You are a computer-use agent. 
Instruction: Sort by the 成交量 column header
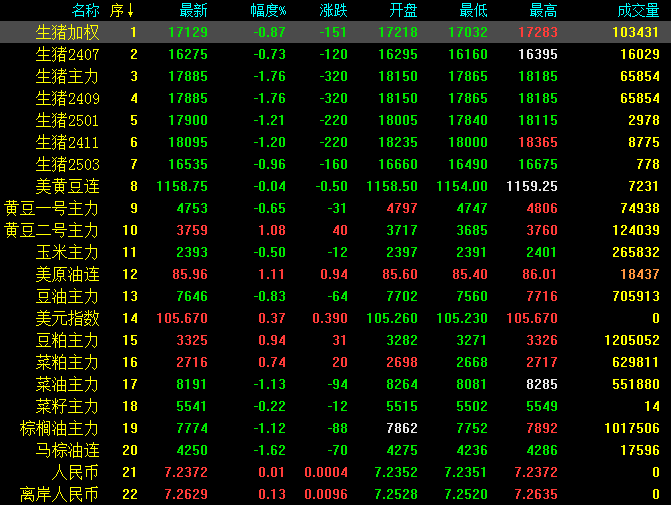(638, 10)
